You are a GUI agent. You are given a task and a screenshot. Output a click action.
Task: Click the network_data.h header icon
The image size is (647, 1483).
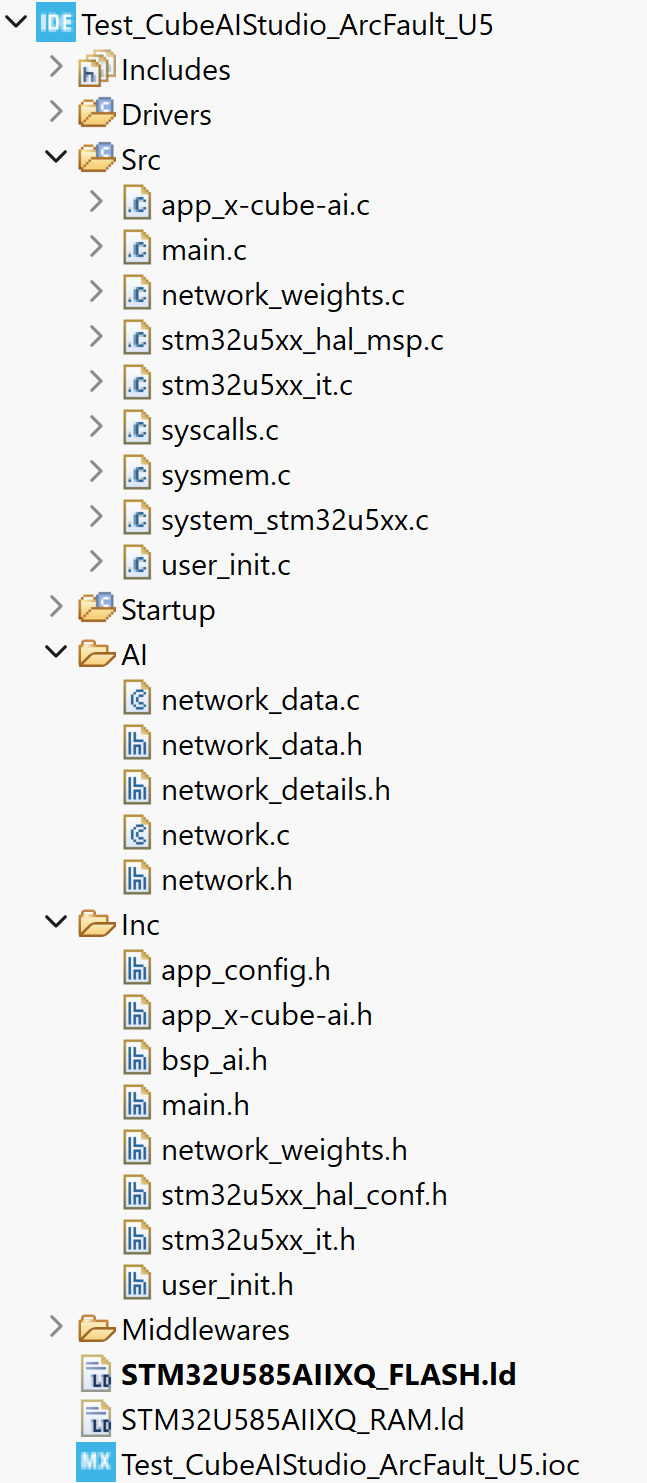click(x=137, y=744)
